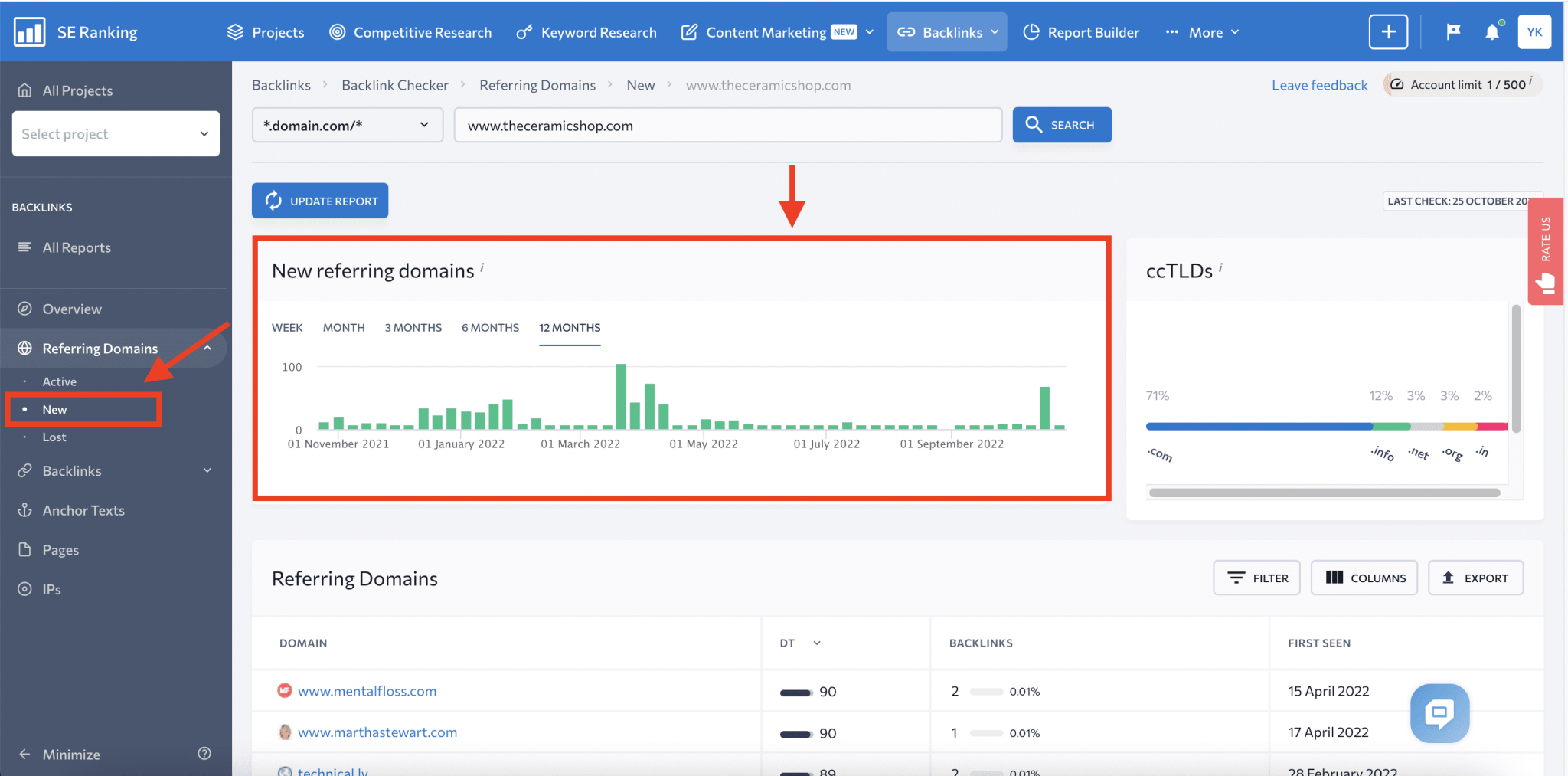Select the Anchor Texts sidebar icon
Screen dimensions: 1568x776
pyautogui.click(x=25, y=510)
